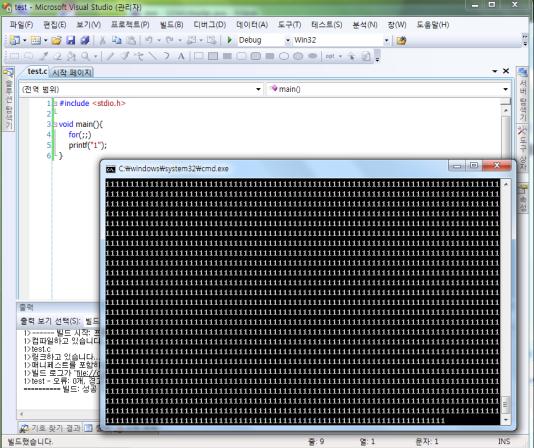The width and height of the screenshot is (534, 448).
Task: Click the Save All icon
Action: coord(85,41)
